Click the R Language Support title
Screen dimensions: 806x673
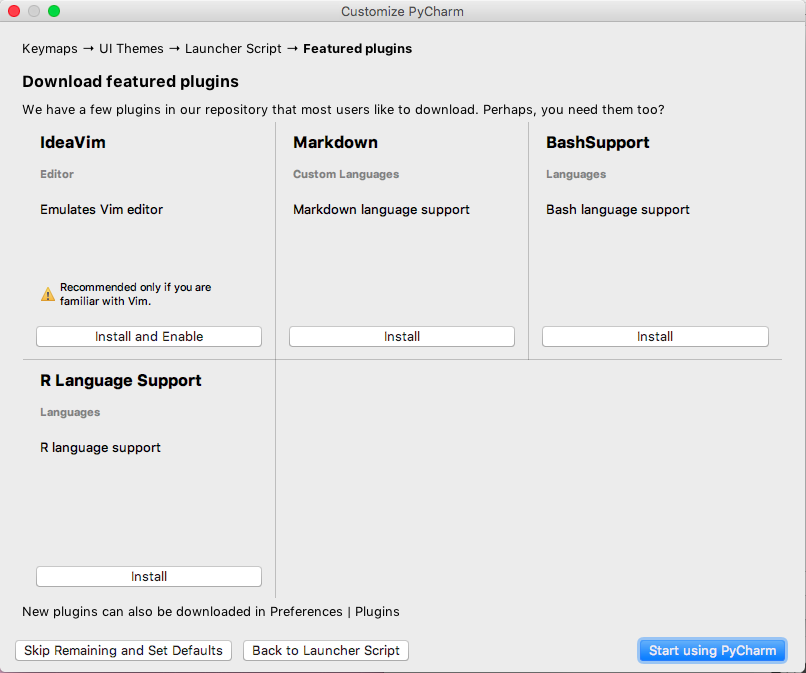[121, 380]
